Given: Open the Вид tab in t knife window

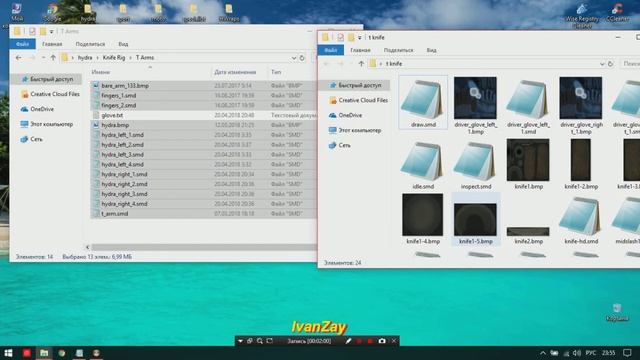Looking at the screenshot, I should tap(431, 50).
